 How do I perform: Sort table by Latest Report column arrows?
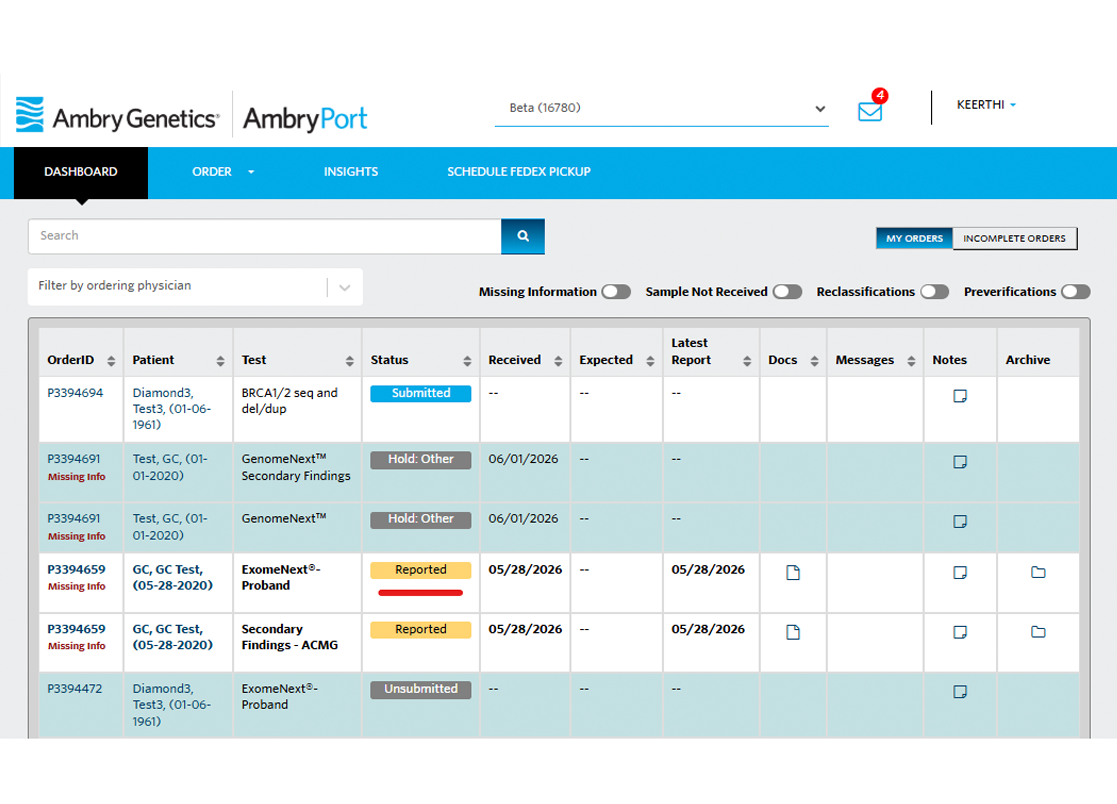747,361
